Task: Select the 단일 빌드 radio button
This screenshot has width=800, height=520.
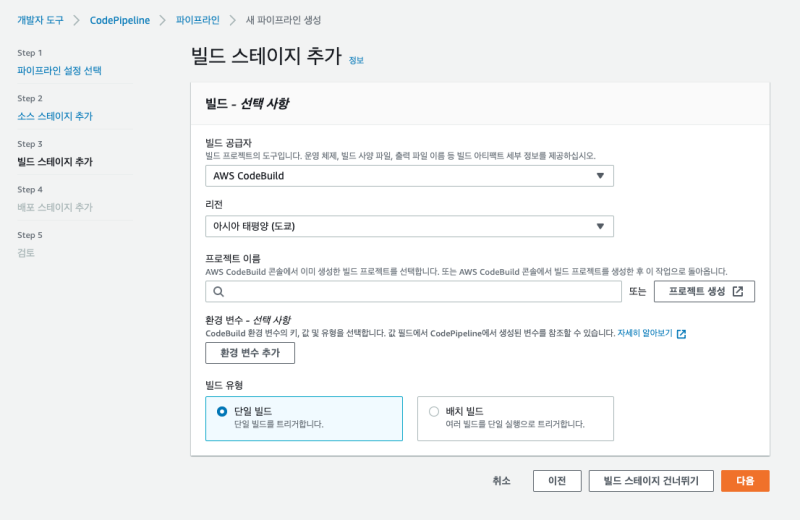Action: (222, 411)
